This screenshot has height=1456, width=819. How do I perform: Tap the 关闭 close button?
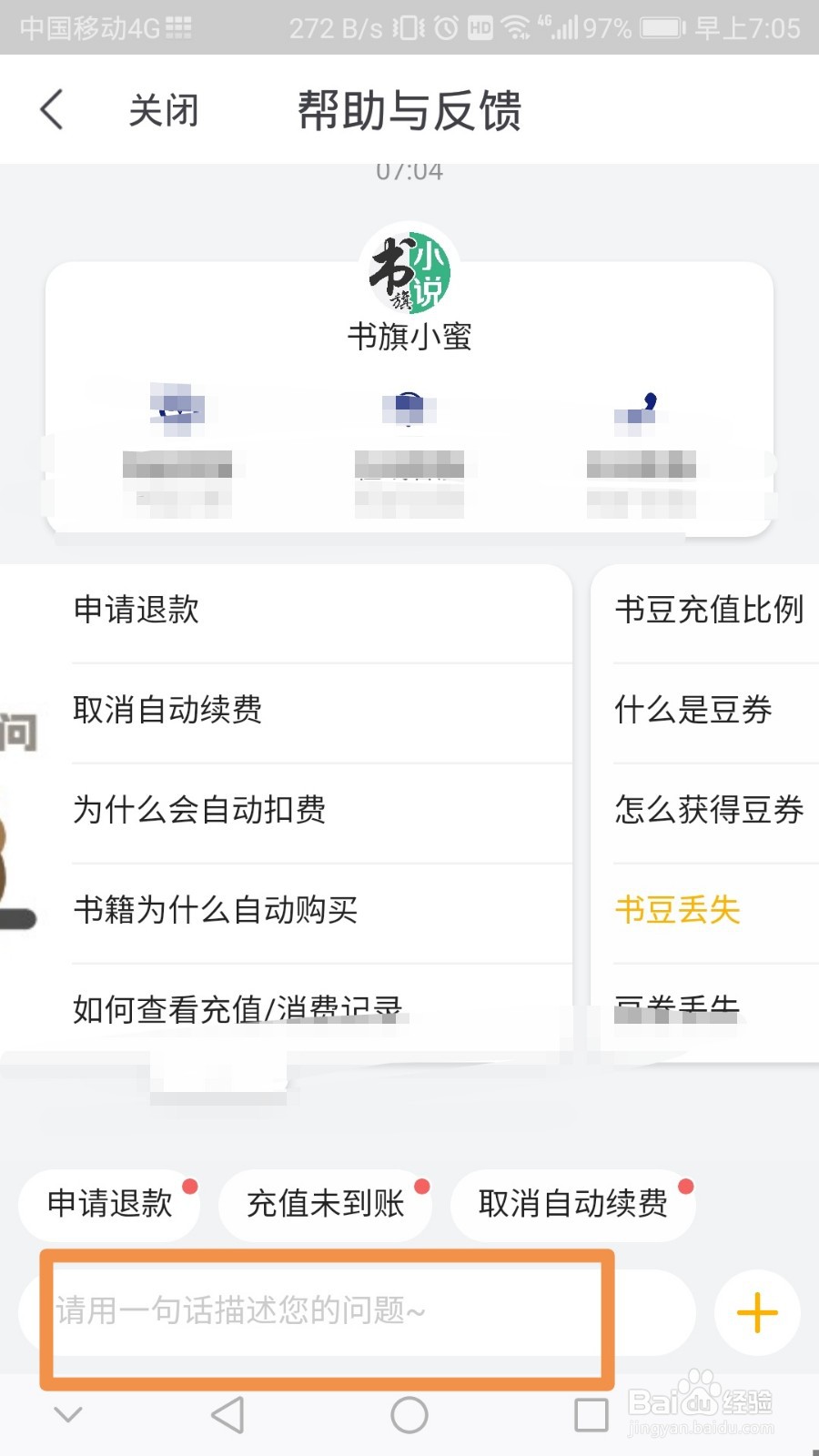click(163, 110)
